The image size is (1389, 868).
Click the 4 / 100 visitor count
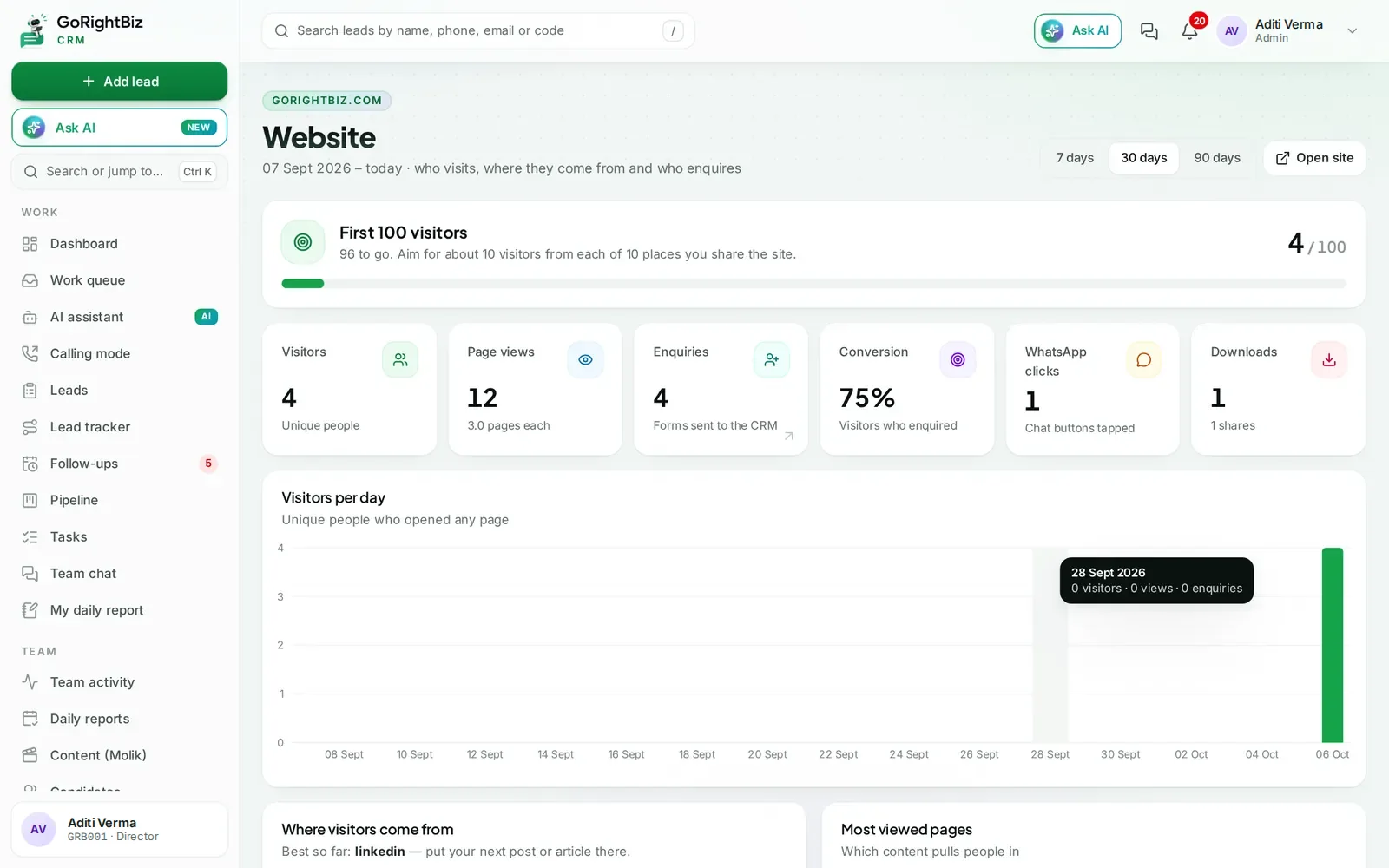click(x=1316, y=244)
